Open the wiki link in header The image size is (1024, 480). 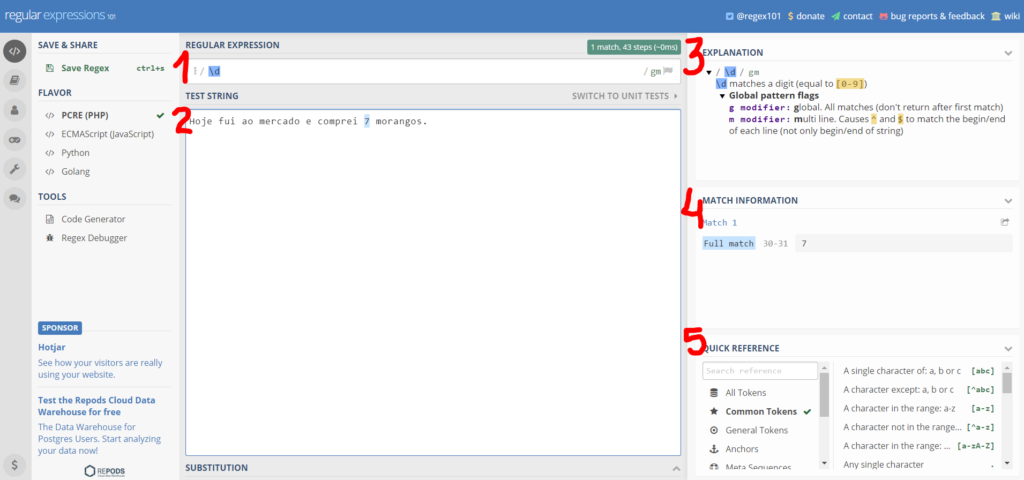click(x=1005, y=16)
